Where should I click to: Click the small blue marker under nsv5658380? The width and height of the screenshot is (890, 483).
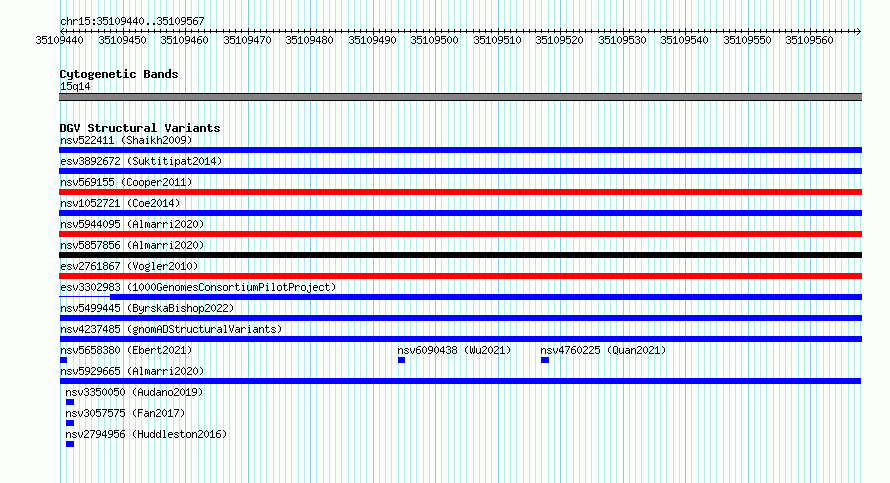click(x=64, y=360)
